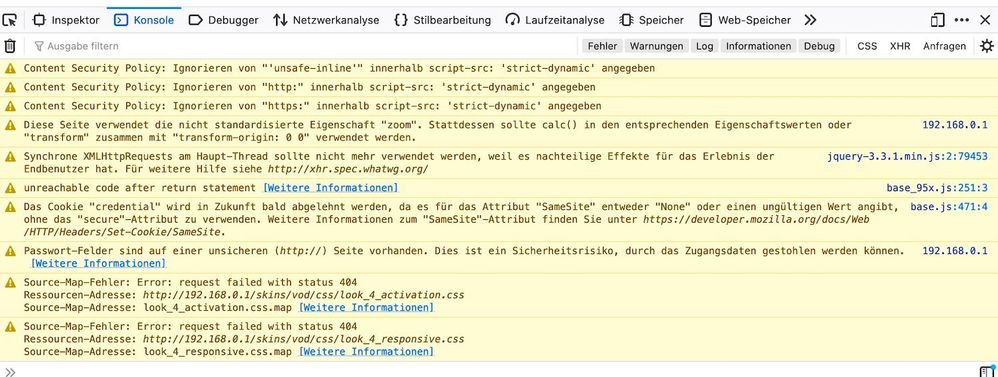Viewport: 998px width, 377px height.
Task: Click look_4_responsive.css resource address
Action: [x=303, y=339]
